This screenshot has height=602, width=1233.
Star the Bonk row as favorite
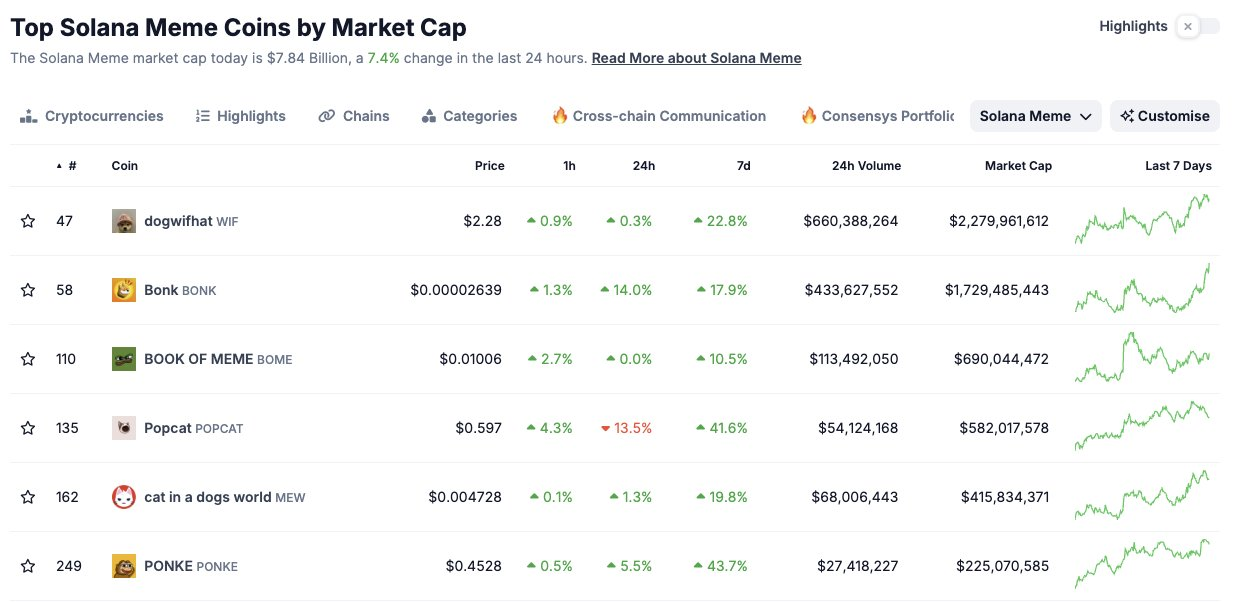pos(28,290)
